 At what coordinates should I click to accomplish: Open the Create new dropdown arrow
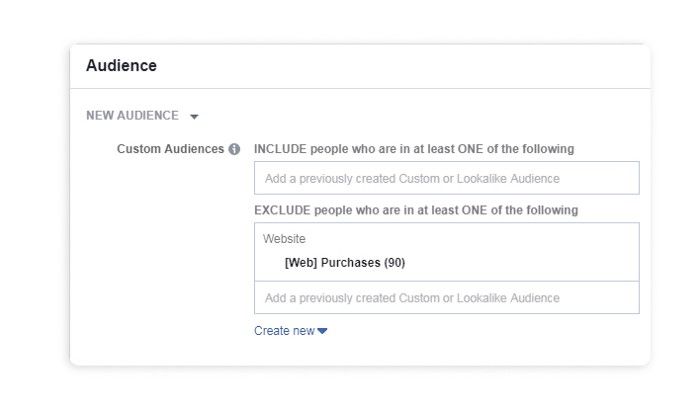pyautogui.click(x=322, y=331)
